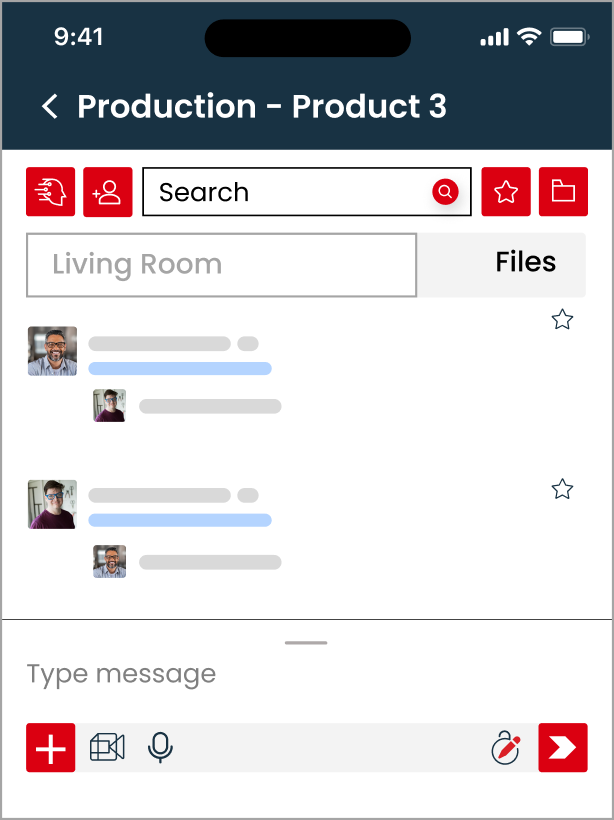Send the message with the arrow button

click(x=562, y=747)
